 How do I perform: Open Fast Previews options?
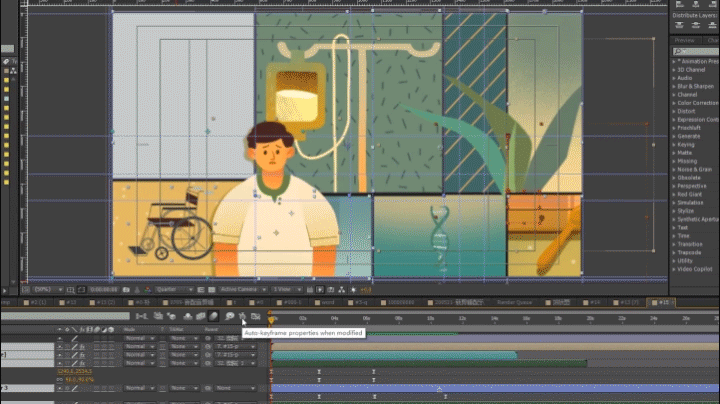point(320,290)
